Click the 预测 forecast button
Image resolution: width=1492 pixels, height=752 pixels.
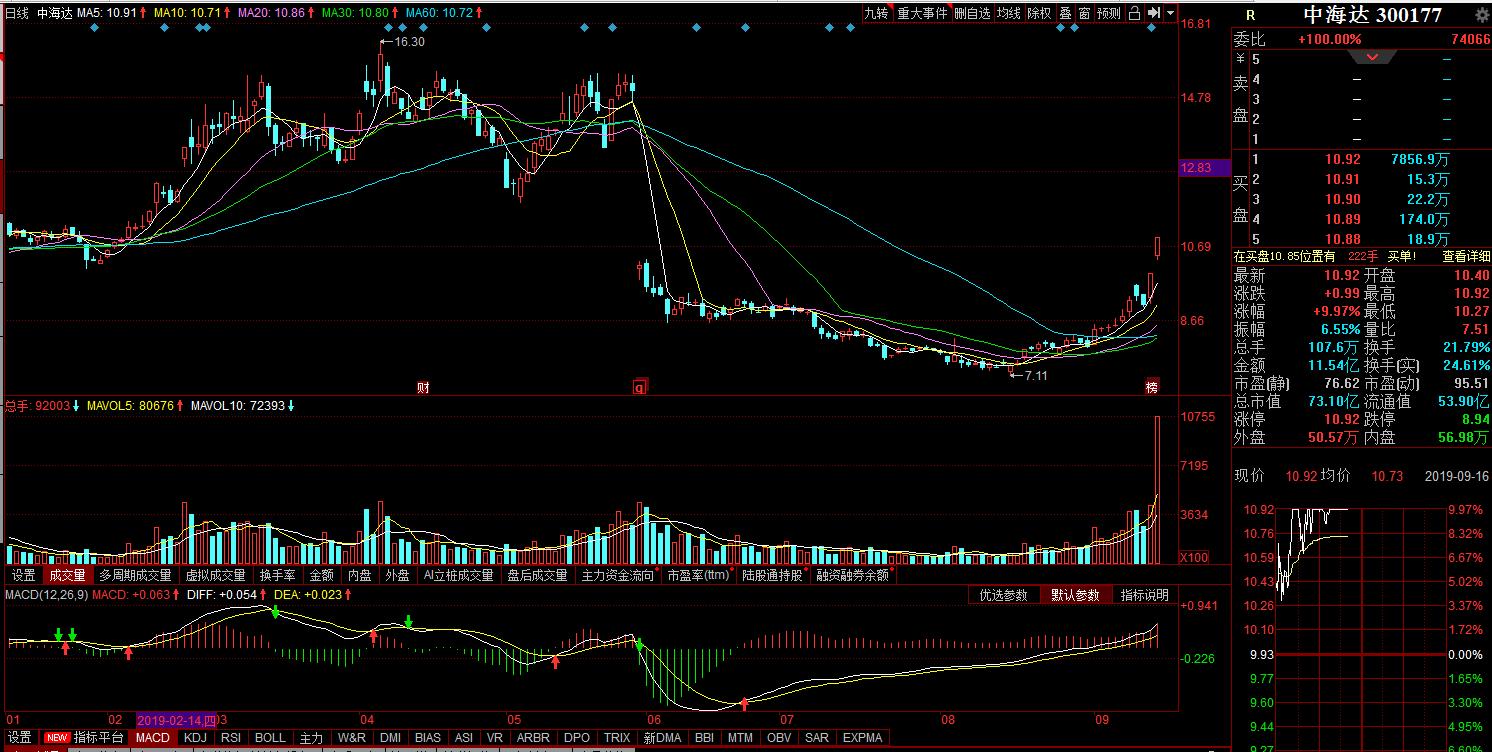point(1109,13)
